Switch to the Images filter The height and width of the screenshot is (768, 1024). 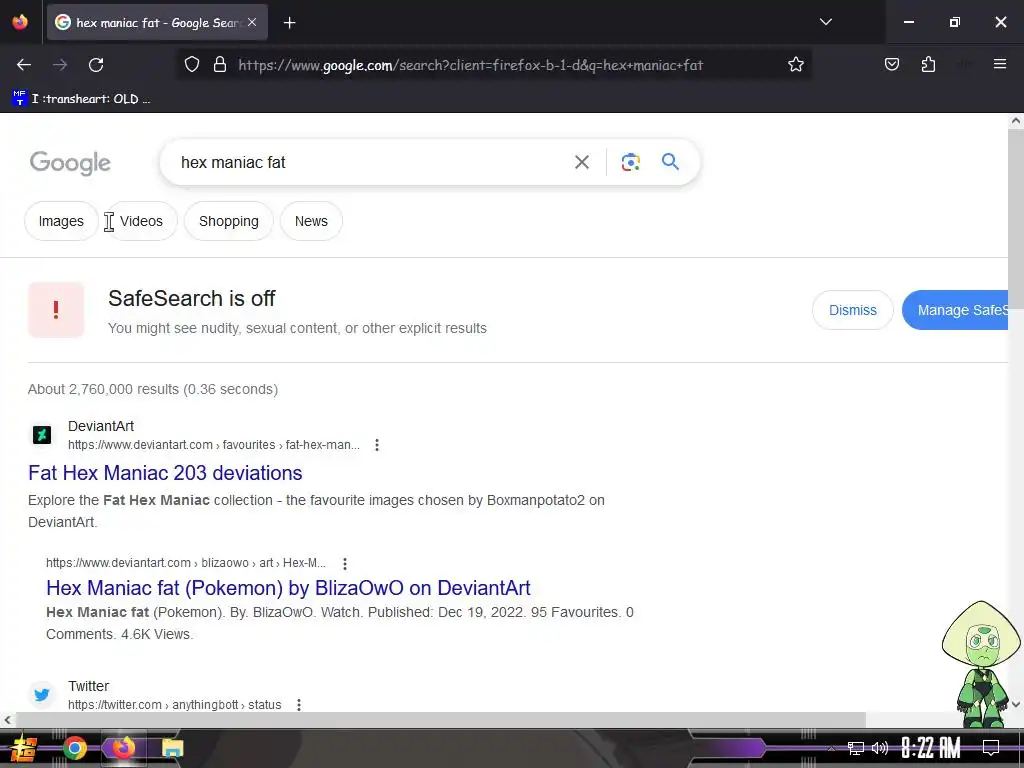61,221
